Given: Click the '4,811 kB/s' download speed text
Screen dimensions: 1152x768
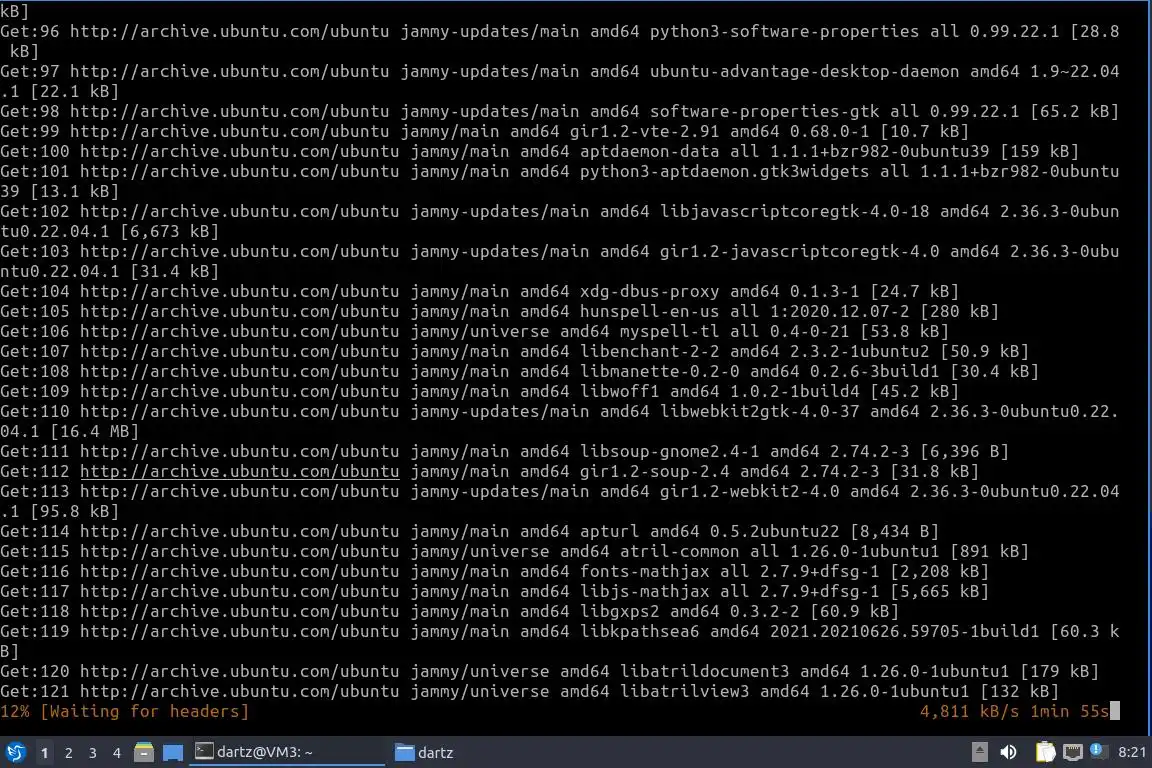Looking at the screenshot, I should click(969, 711).
